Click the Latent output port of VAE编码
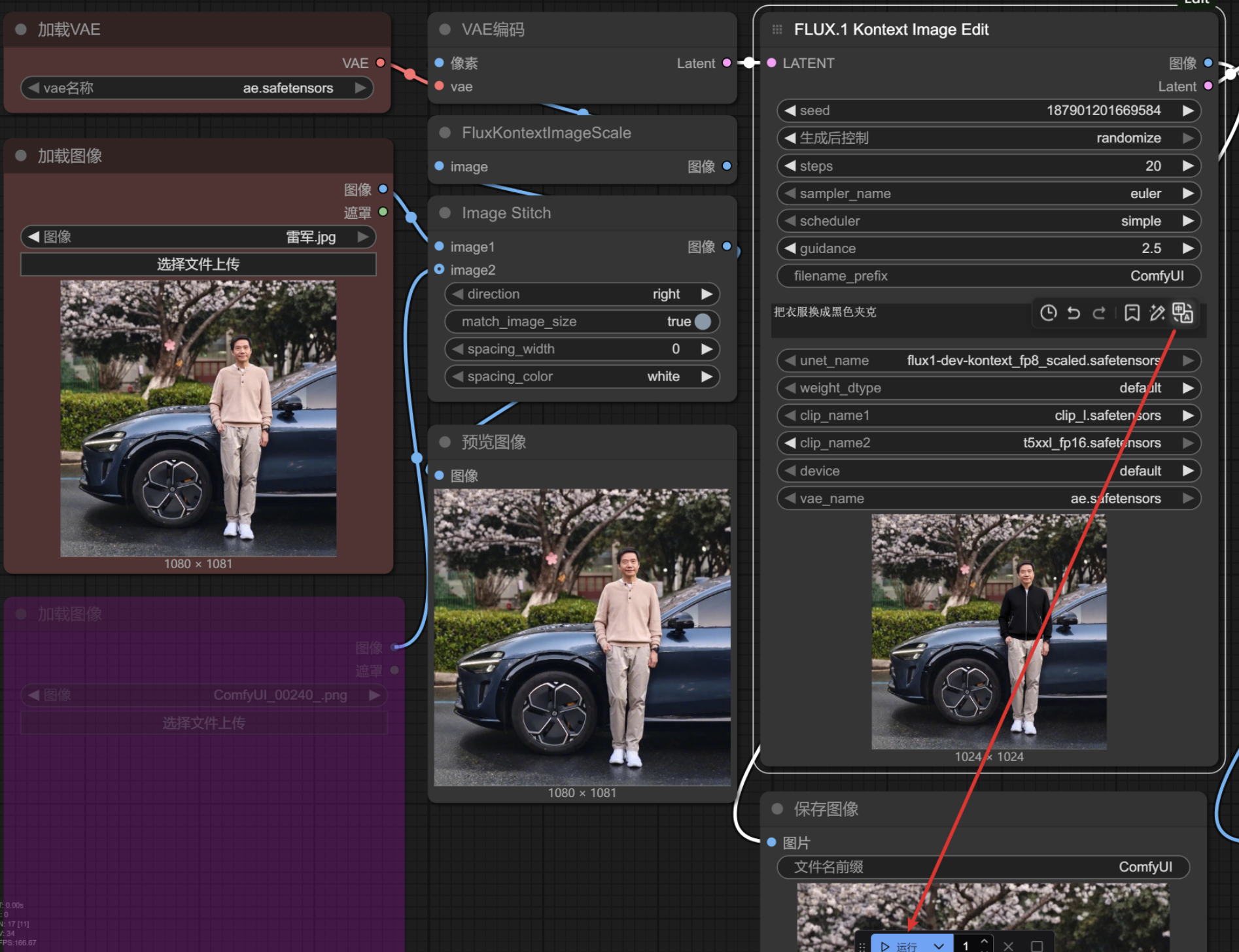The image size is (1239, 952). coord(726,63)
